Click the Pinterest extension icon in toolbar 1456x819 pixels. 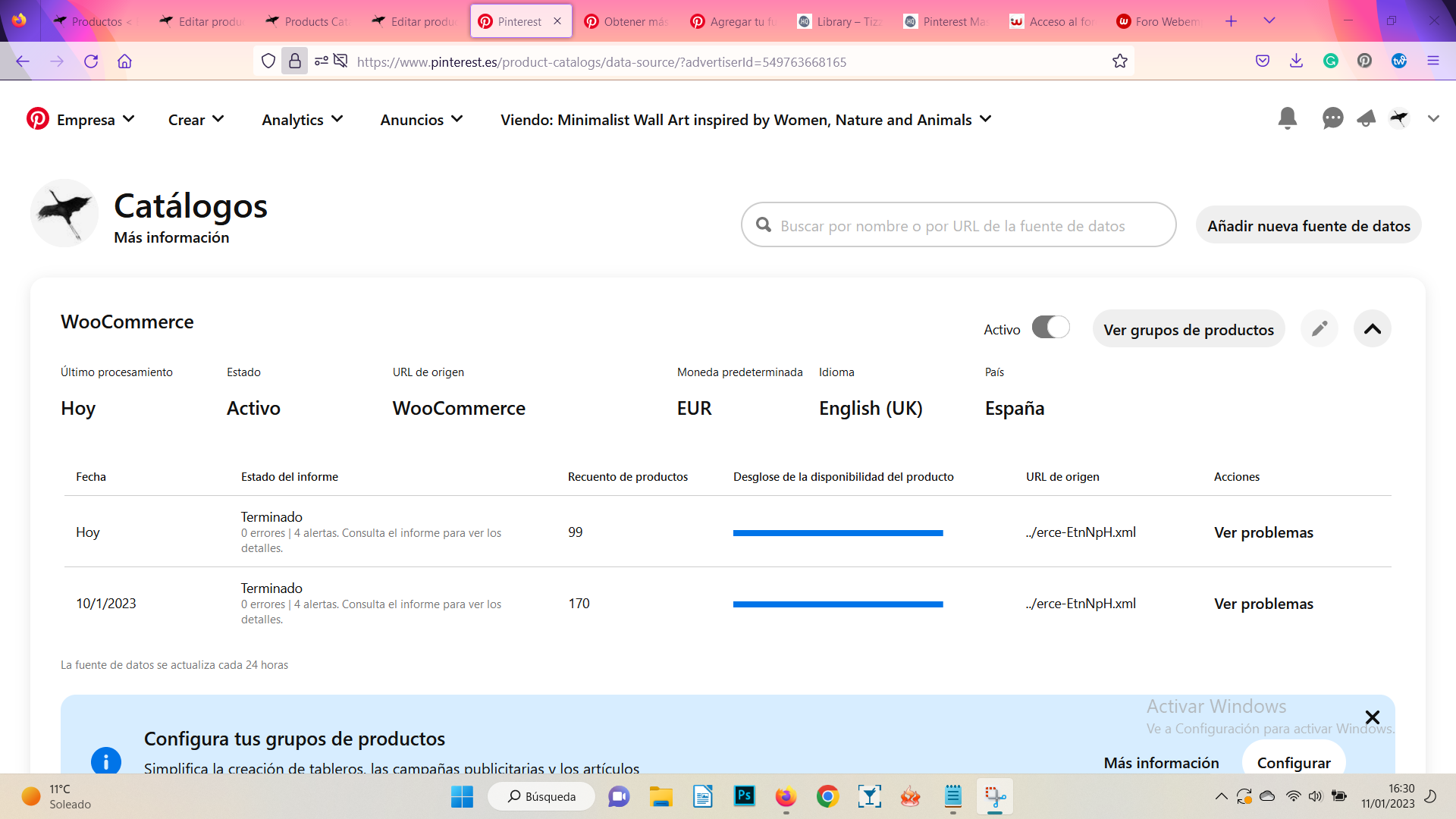pyautogui.click(x=1365, y=61)
